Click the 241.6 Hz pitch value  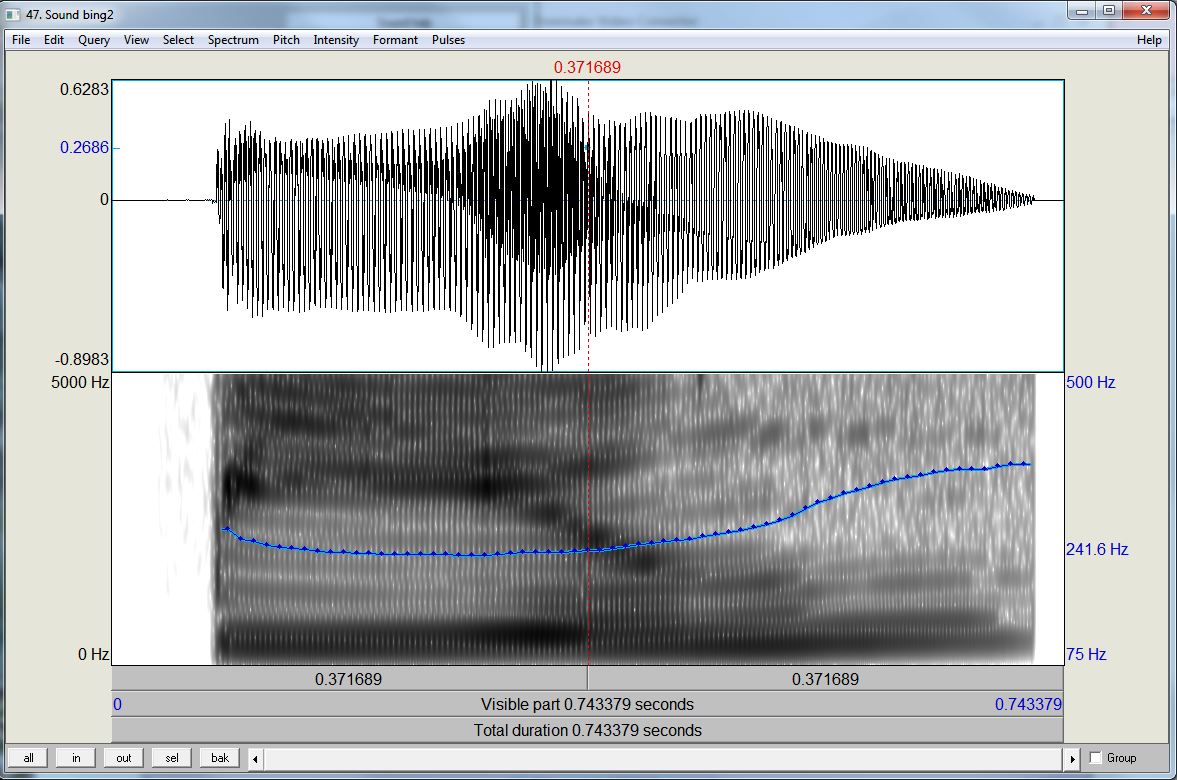pyautogui.click(x=1097, y=550)
